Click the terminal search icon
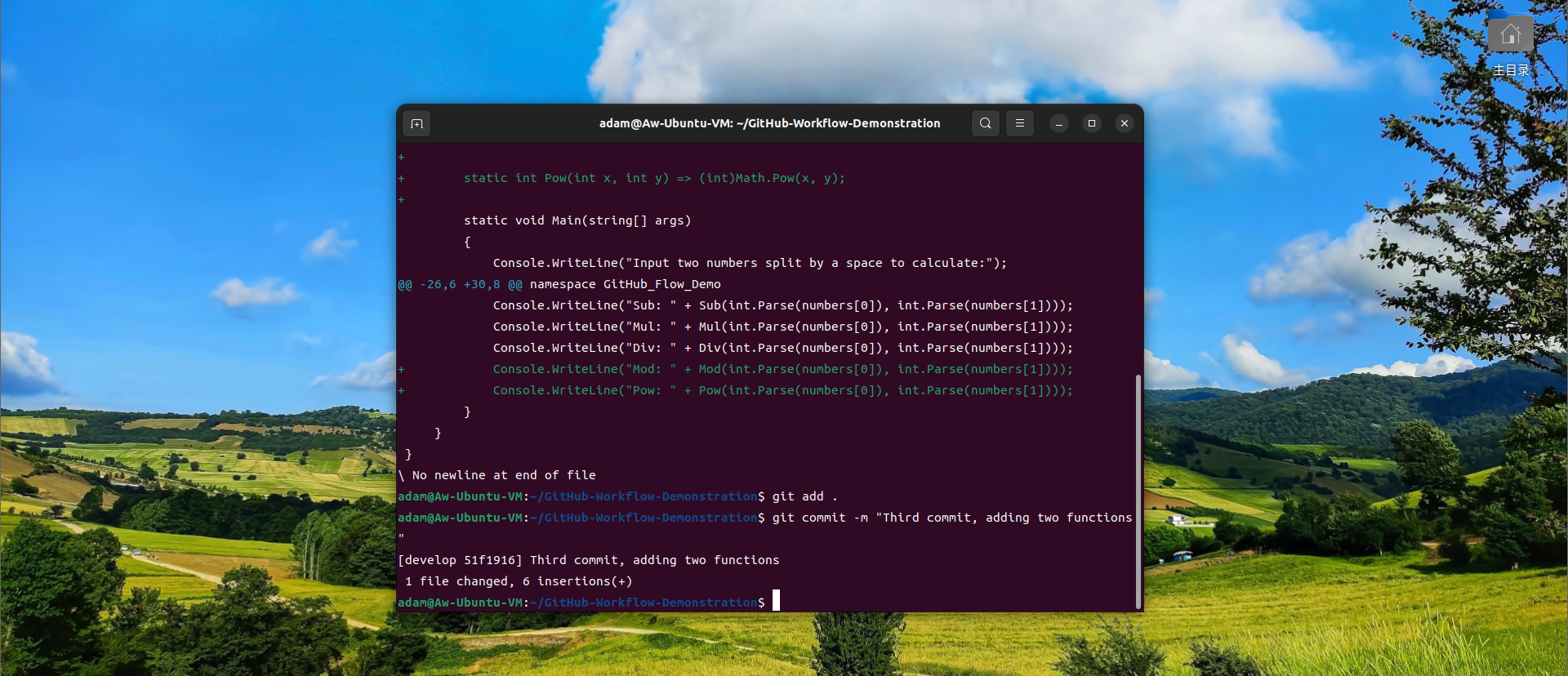 tap(986, 123)
